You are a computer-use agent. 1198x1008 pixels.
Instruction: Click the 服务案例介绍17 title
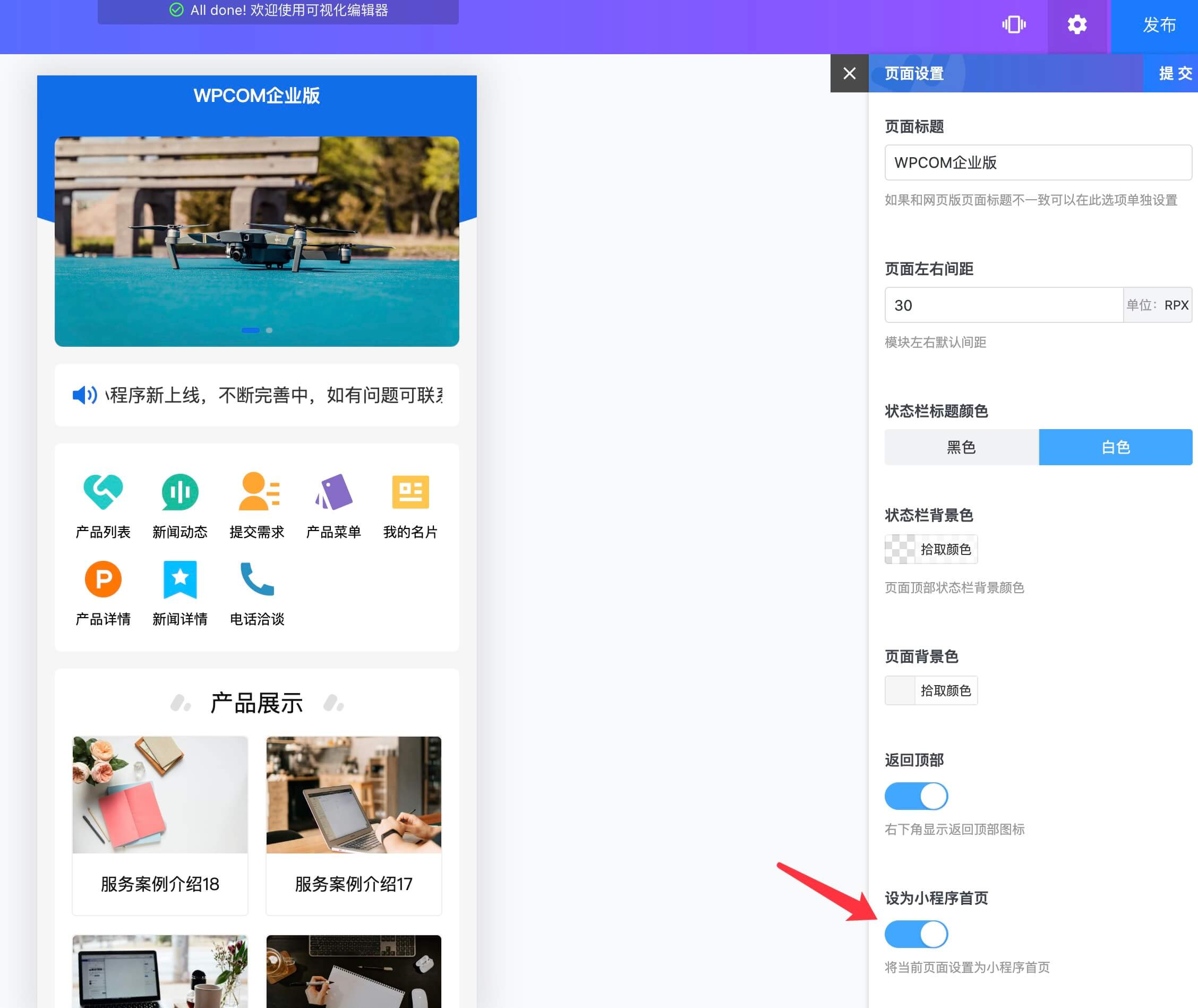354,884
